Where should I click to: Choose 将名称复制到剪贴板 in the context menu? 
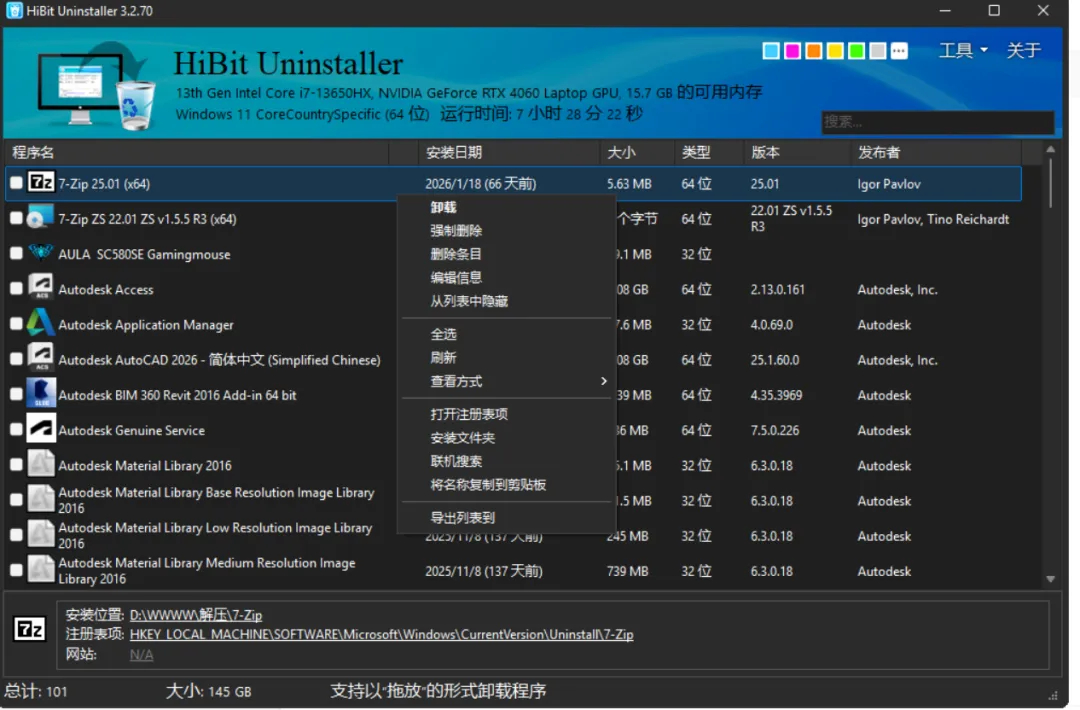(506, 484)
